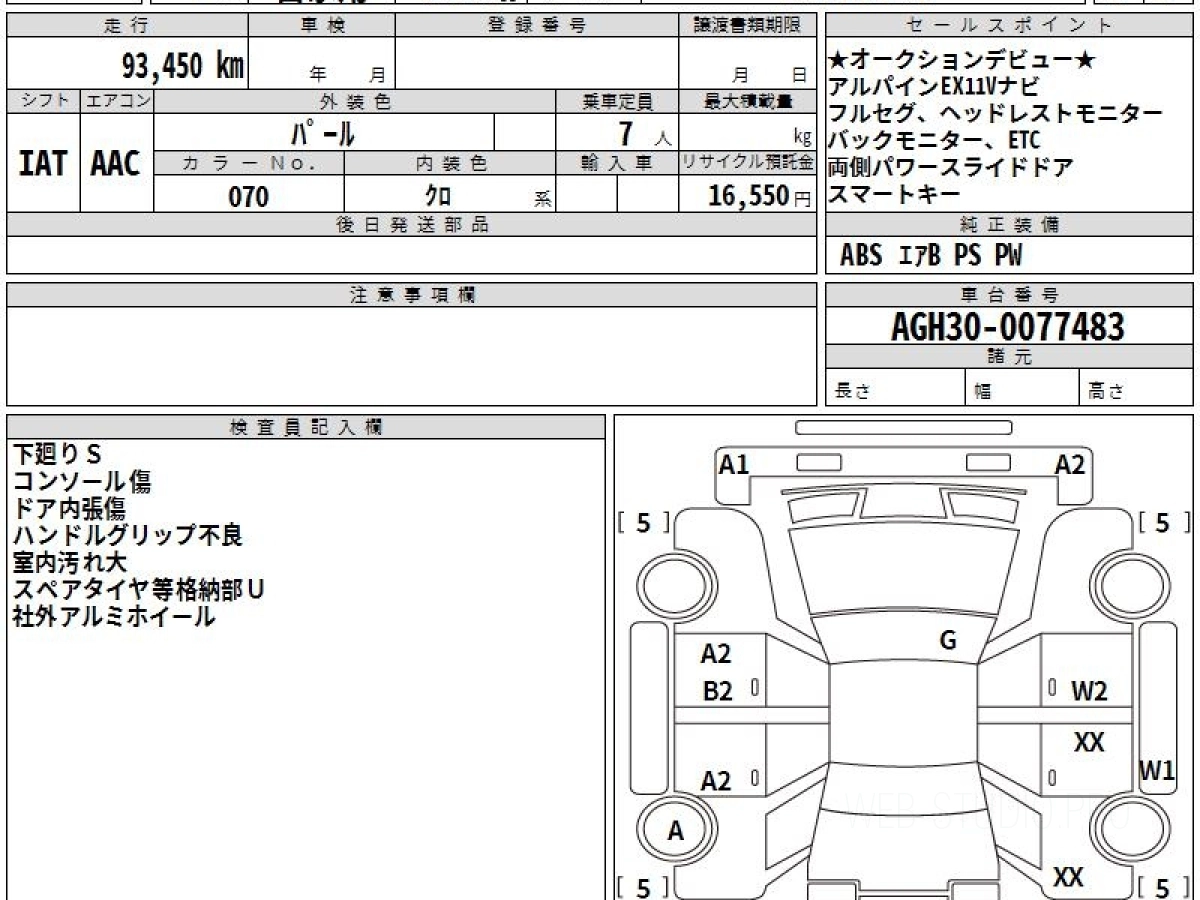Click the スペアタイヤ等格納部U note
The width and height of the screenshot is (1200, 900).
coord(138,590)
